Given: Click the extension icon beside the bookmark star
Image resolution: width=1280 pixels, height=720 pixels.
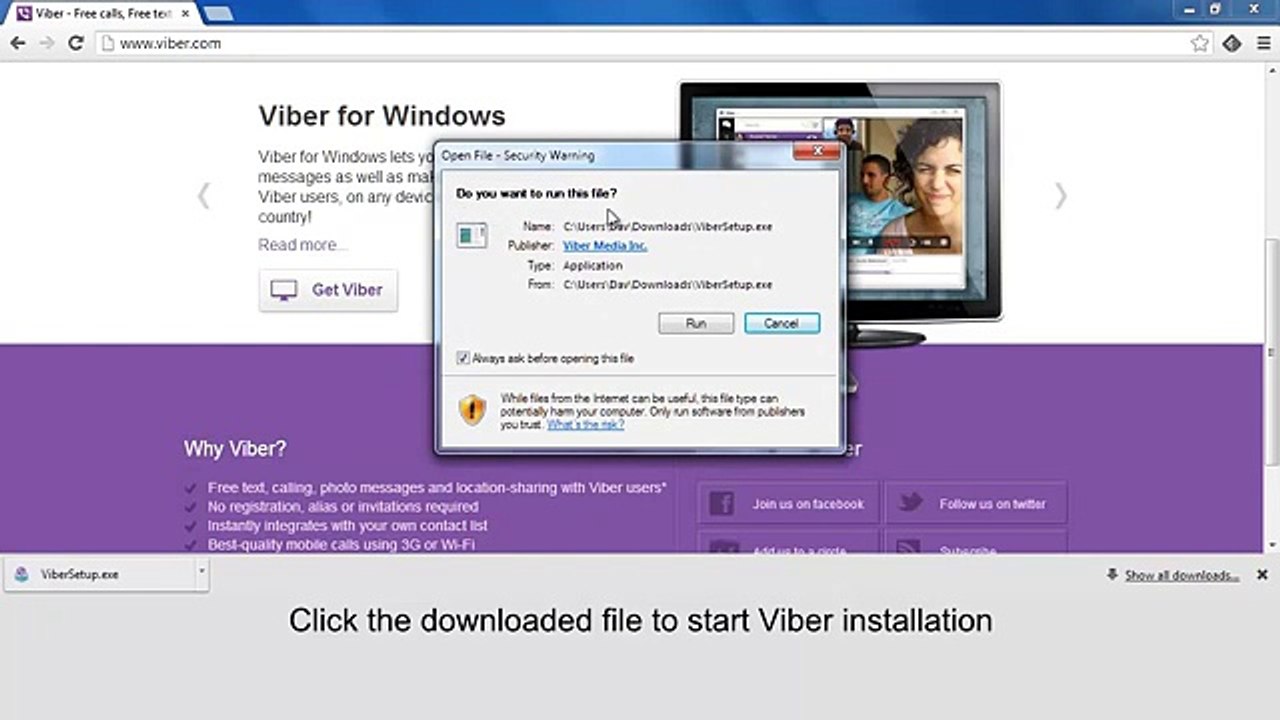Looking at the screenshot, I should [1232, 43].
